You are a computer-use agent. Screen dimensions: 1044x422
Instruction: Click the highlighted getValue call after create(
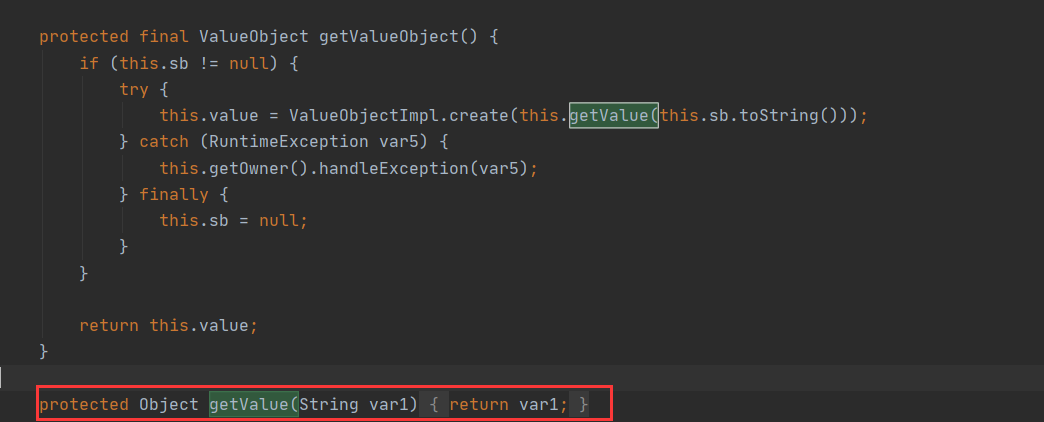pos(611,115)
